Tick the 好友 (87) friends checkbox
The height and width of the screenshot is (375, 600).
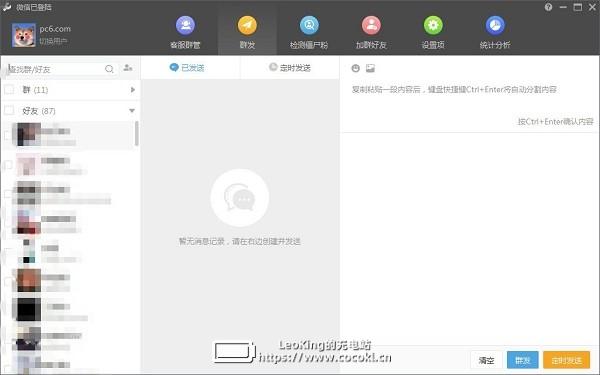(9, 111)
